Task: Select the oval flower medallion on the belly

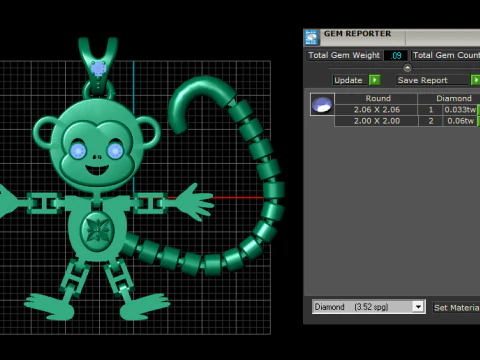Action: click(x=98, y=230)
